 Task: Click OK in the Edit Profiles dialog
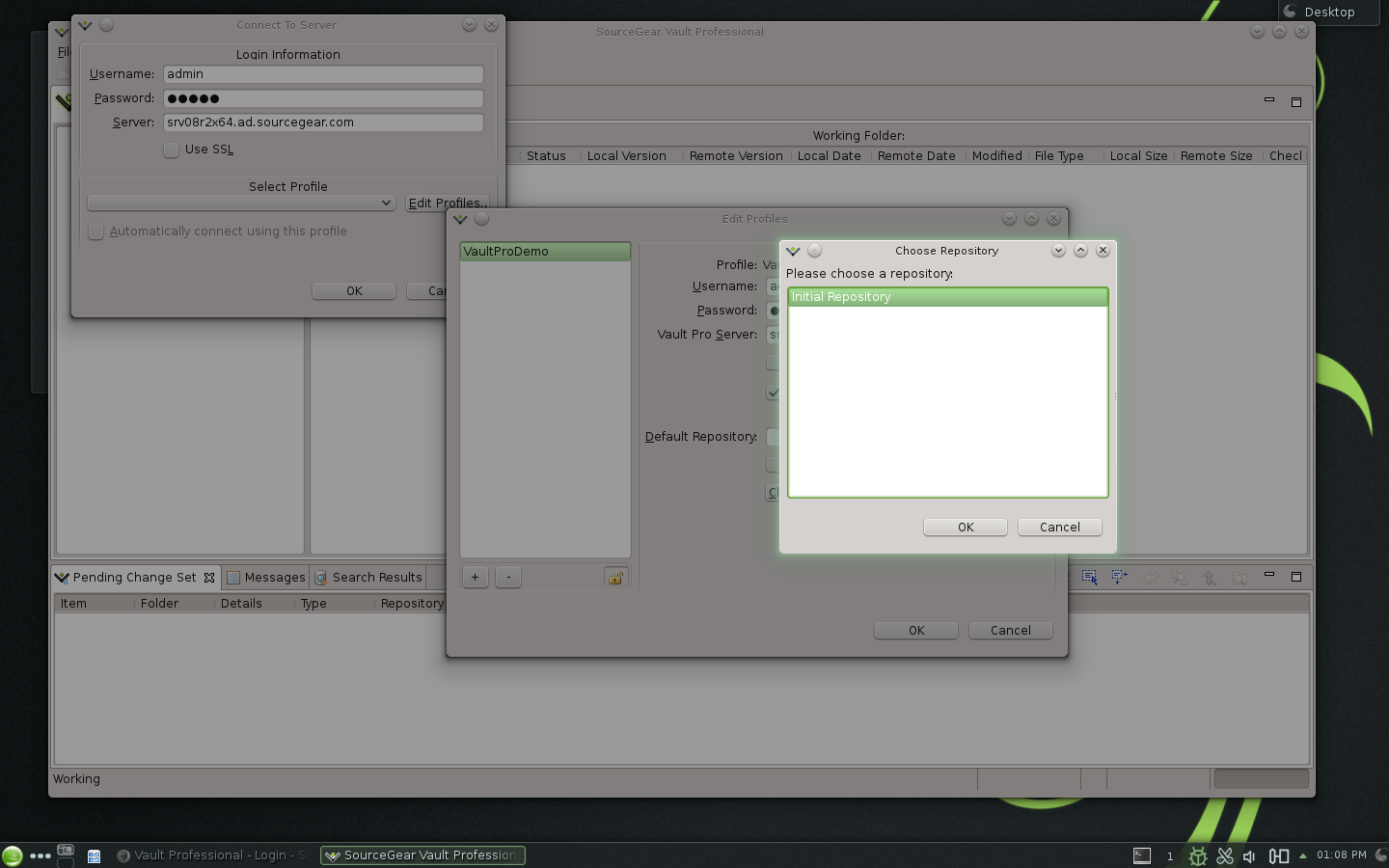coord(916,631)
